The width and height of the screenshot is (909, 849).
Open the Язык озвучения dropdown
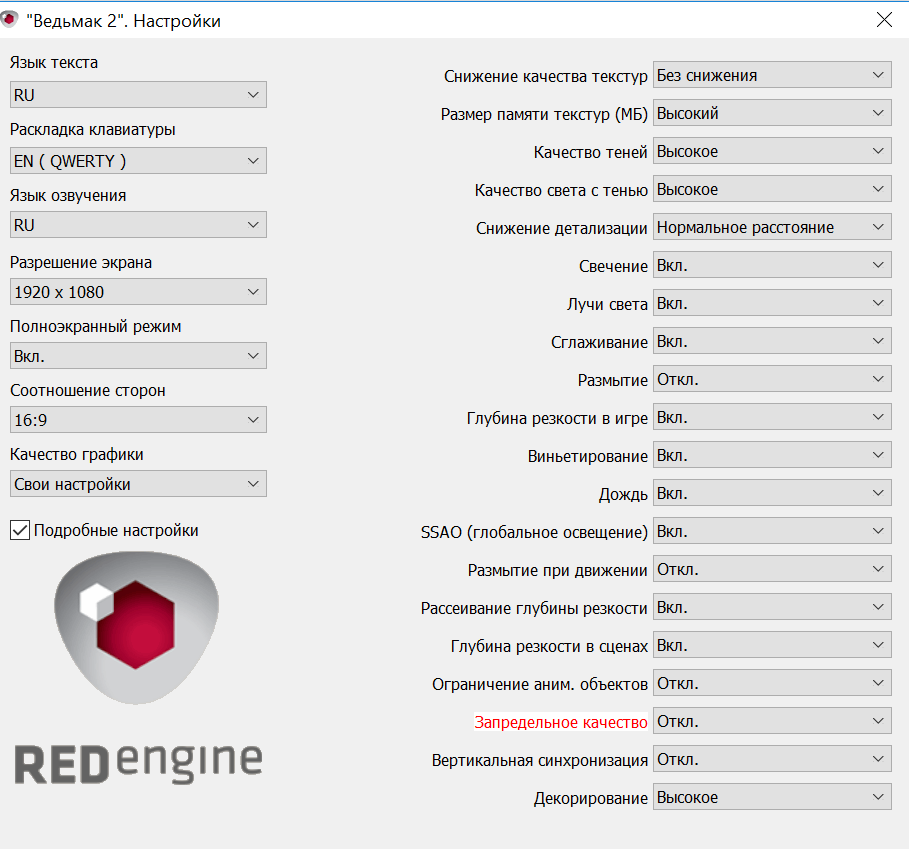point(138,225)
